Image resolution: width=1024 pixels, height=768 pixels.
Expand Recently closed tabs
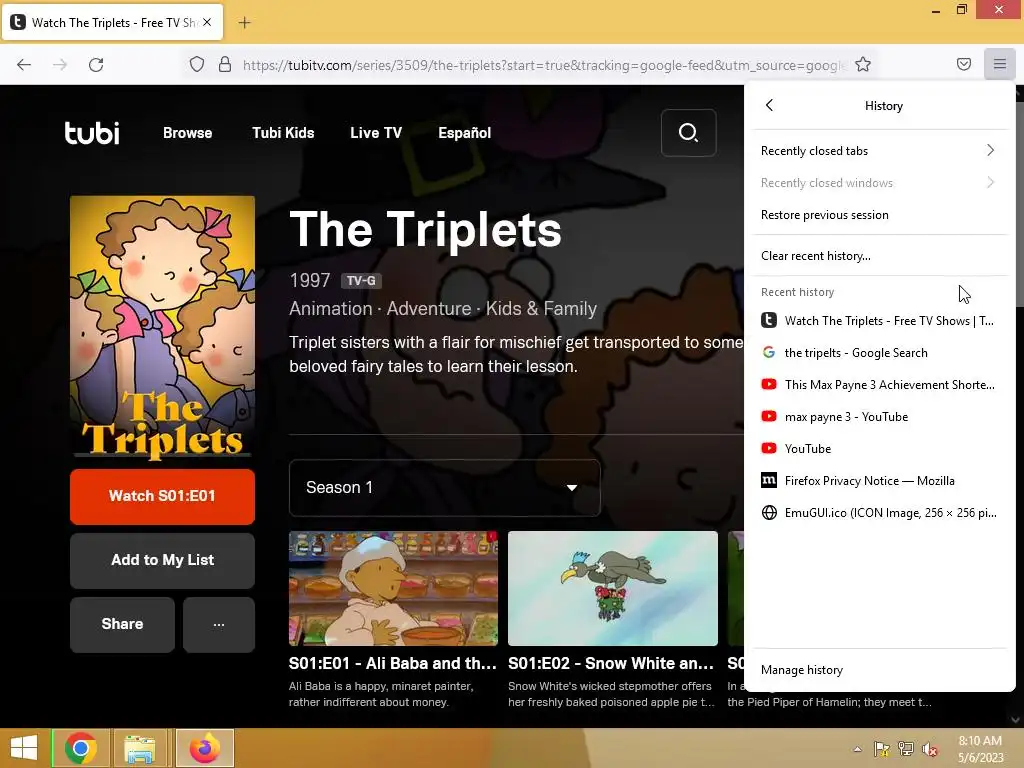pos(879,151)
